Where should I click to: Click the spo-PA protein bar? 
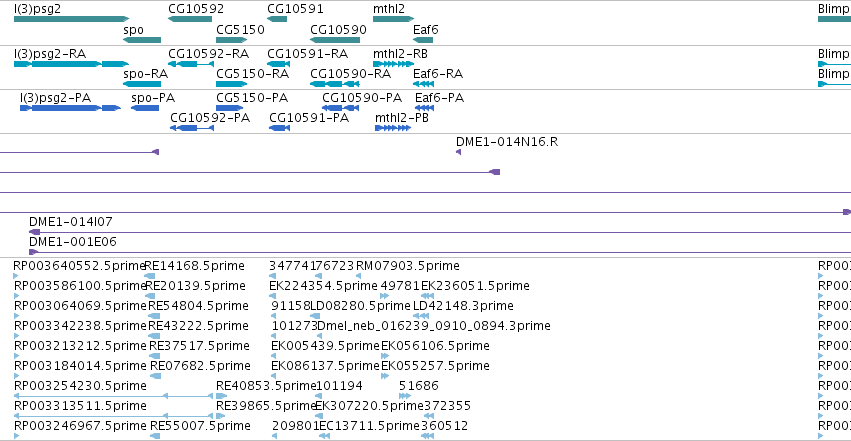click(x=145, y=108)
